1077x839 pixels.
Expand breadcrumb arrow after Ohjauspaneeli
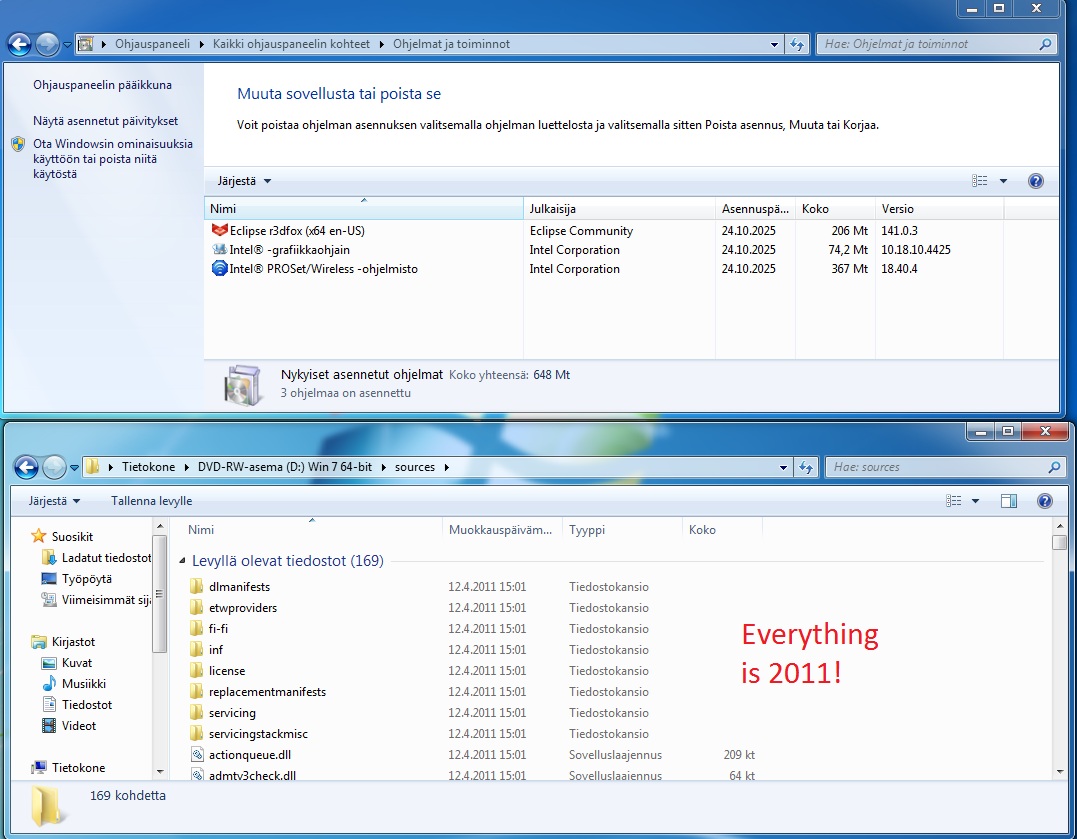(201, 44)
